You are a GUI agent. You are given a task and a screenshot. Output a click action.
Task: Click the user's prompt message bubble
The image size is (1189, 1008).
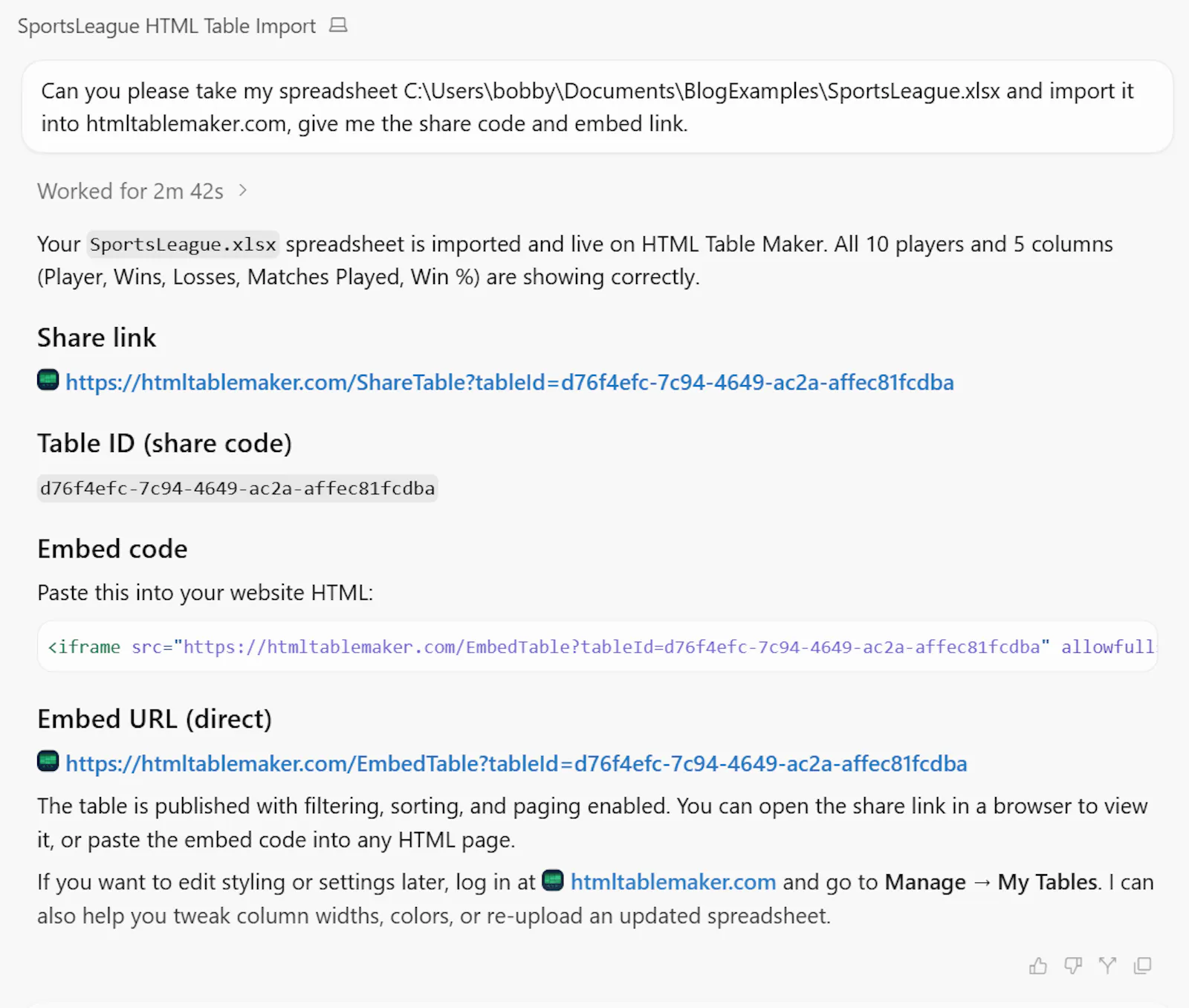[597, 107]
